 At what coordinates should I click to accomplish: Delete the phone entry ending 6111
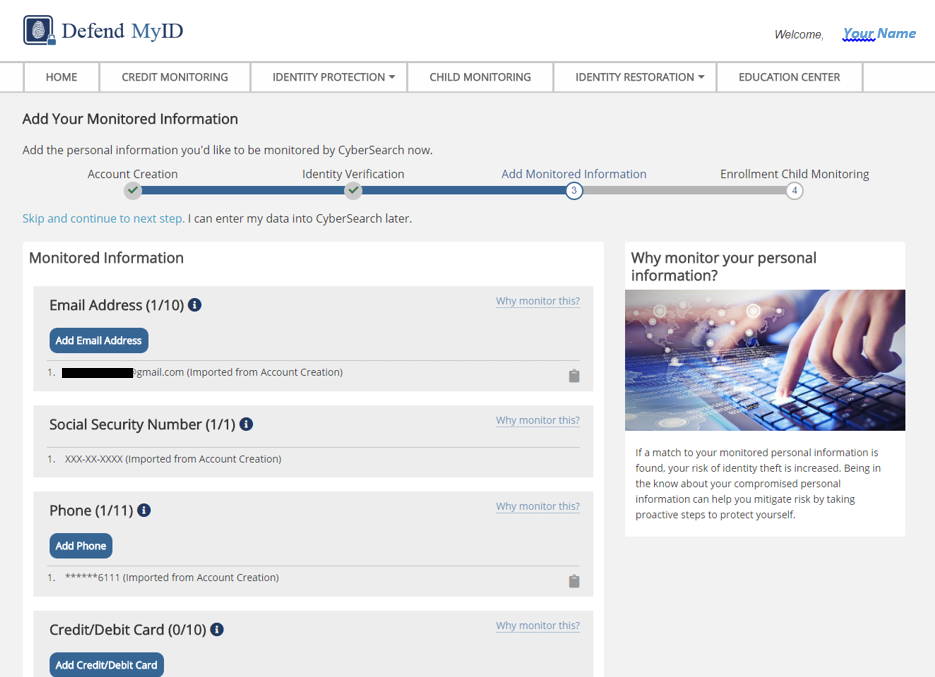[x=574, y=581]
